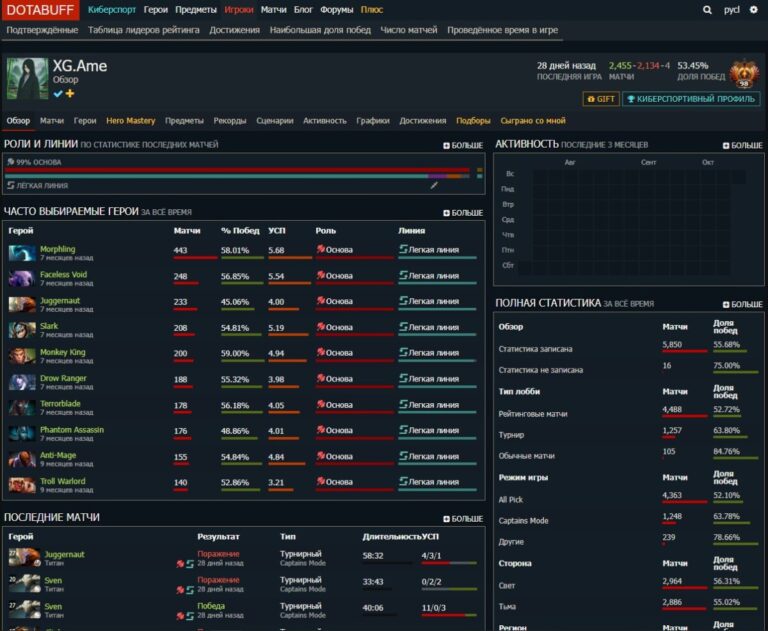The height and width of the screenshot is (631, 768).
Task: Open Morphling hero name link
Action: [x=58, y=249]
